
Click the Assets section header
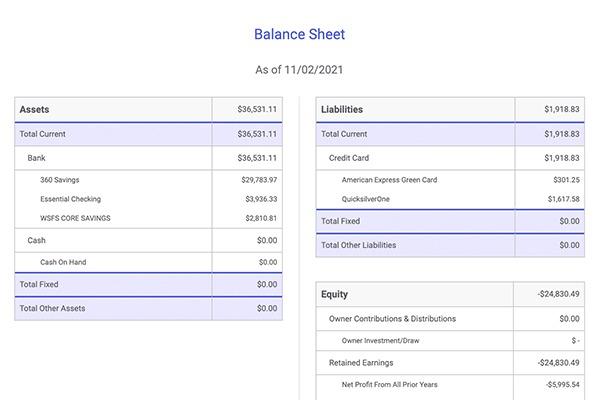click(x=35, y=109)
